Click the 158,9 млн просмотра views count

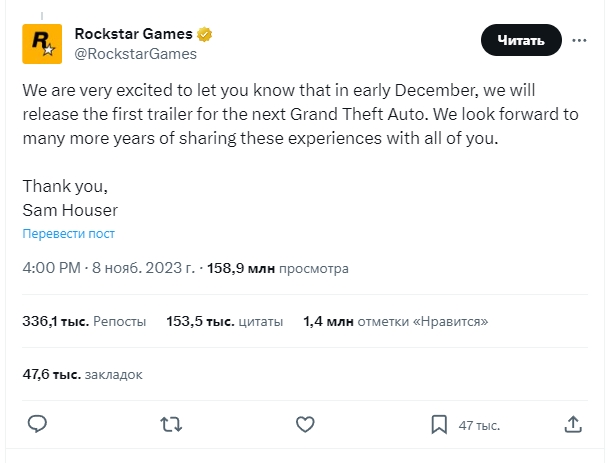(277, 269)
